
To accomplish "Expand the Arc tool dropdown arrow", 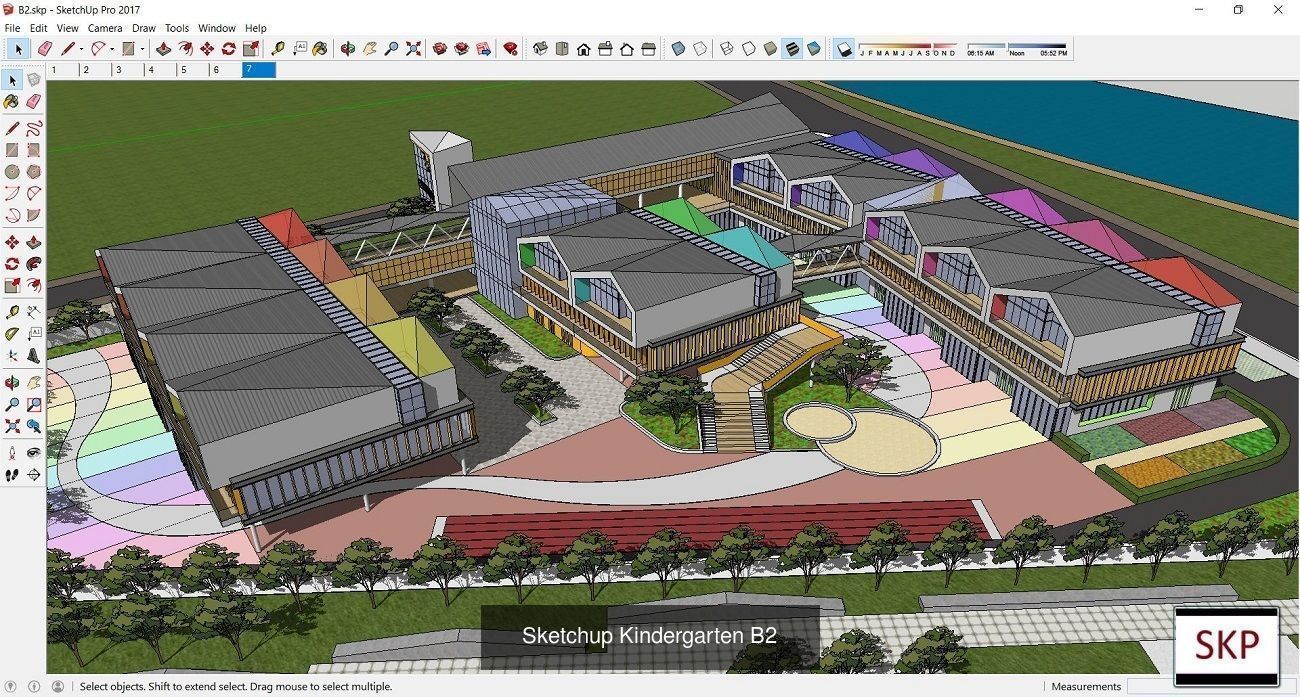I will coord(112,48).
